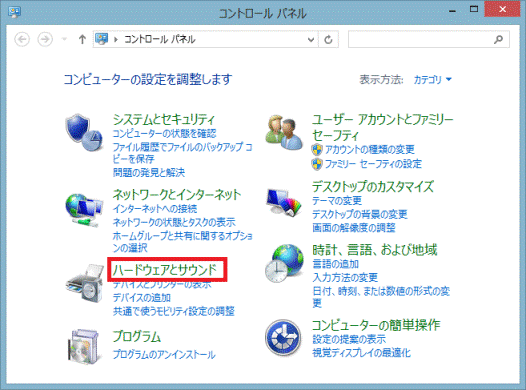Open アカウントの種類の変更 link
The image size is (526, 390).
tap(370, 150)
